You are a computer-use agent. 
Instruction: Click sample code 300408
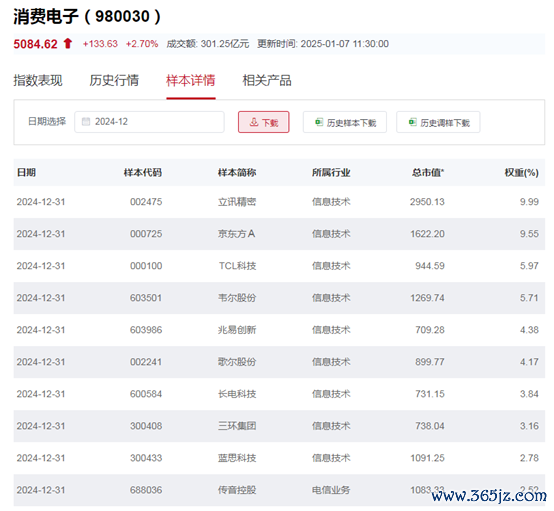pyautogui.click(x=146, y=426)
